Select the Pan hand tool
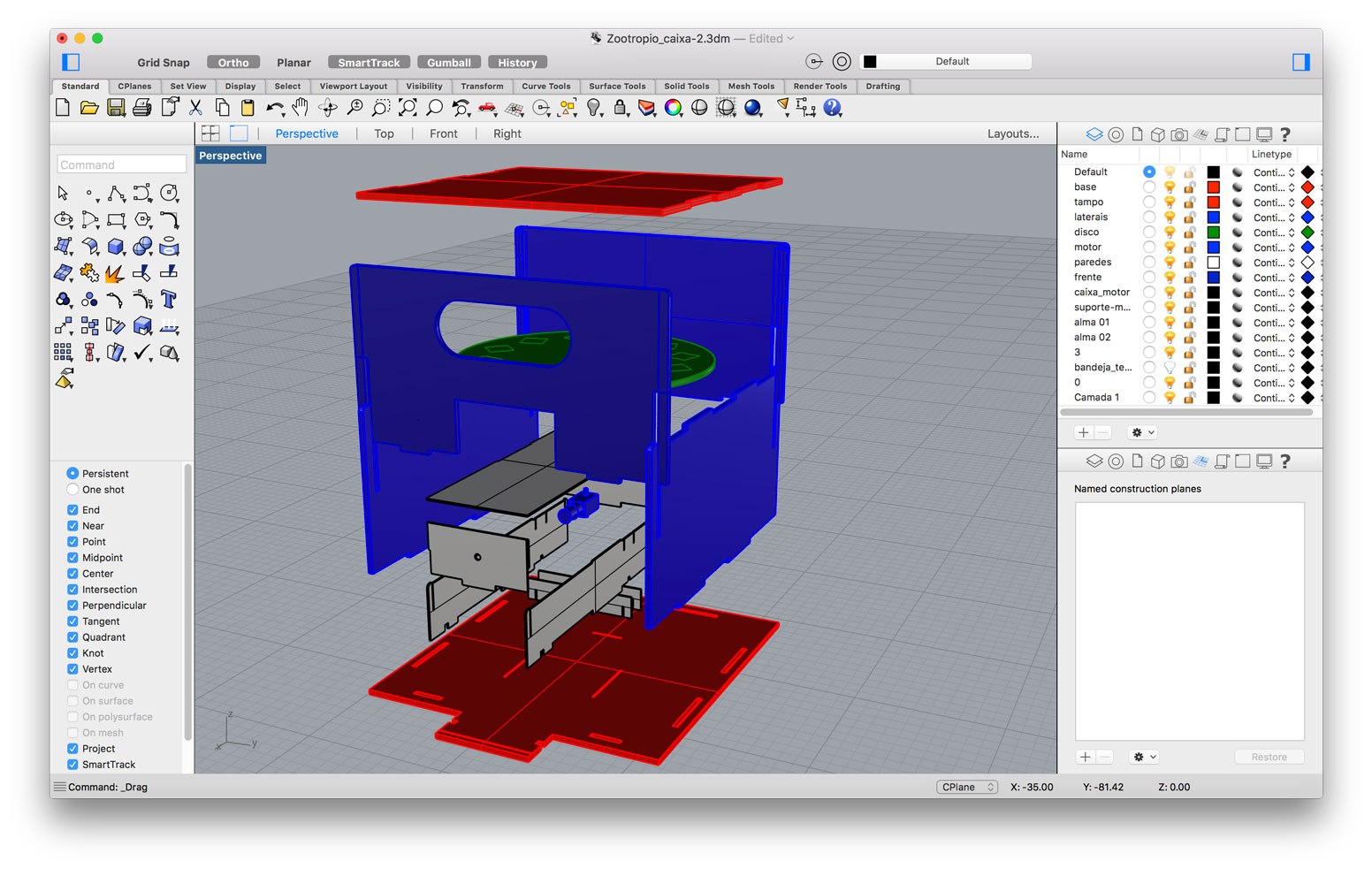The height and width of the screenshot is (869, 1372). (301, 108)
